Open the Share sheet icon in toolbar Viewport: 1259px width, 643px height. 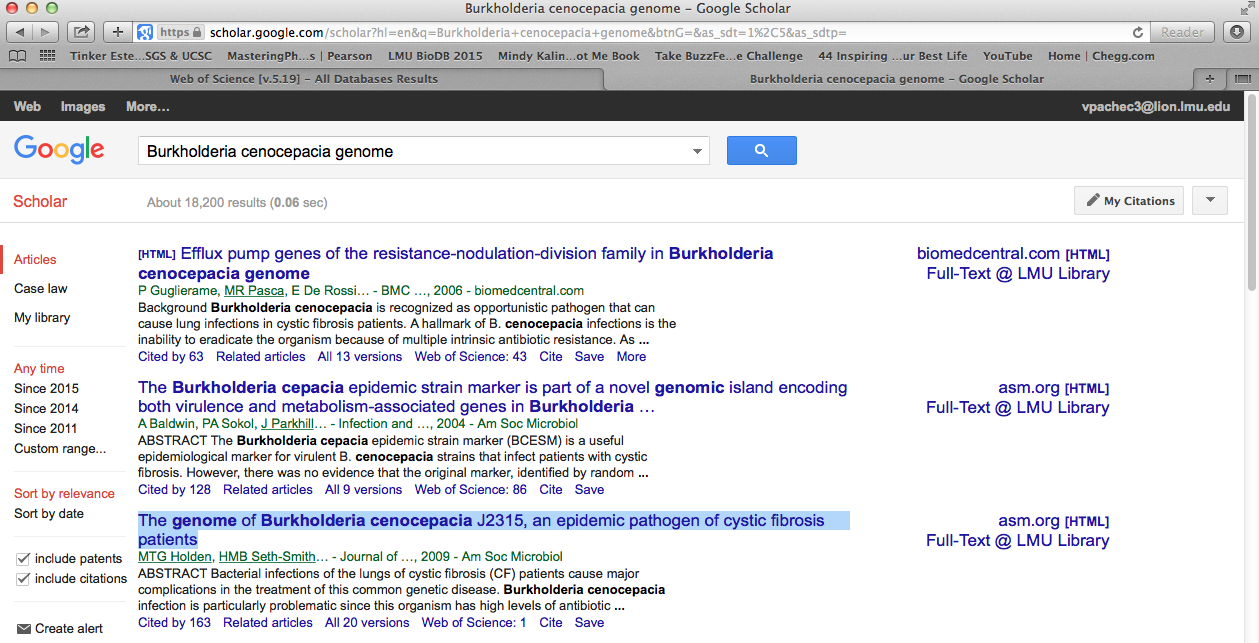coord(82,32)
